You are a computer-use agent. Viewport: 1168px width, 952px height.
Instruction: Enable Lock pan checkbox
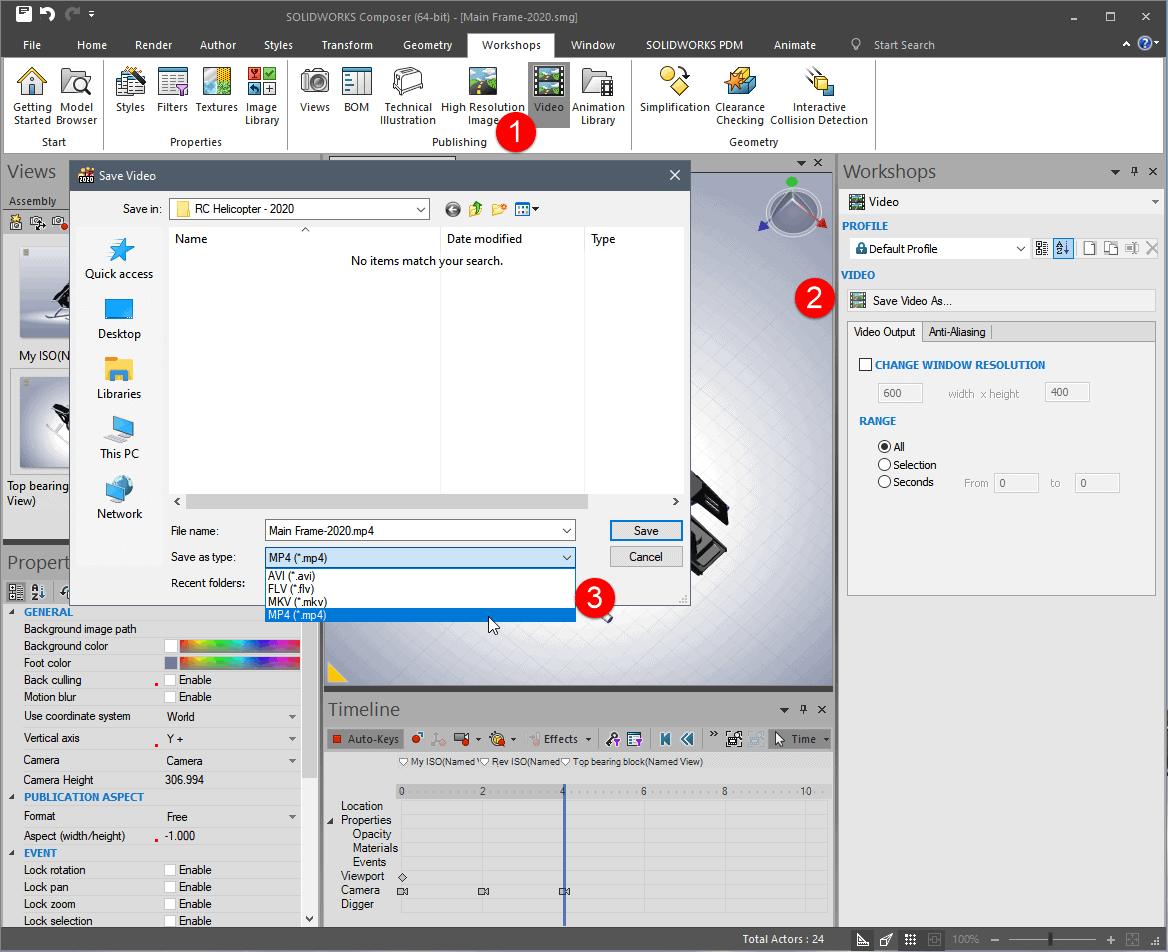[x=171, y=887]
